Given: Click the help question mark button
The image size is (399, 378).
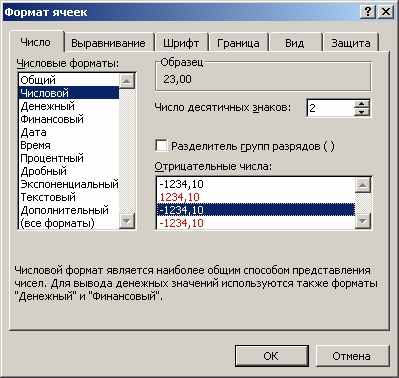Looking at the screenshot, I should coord(367,12).
